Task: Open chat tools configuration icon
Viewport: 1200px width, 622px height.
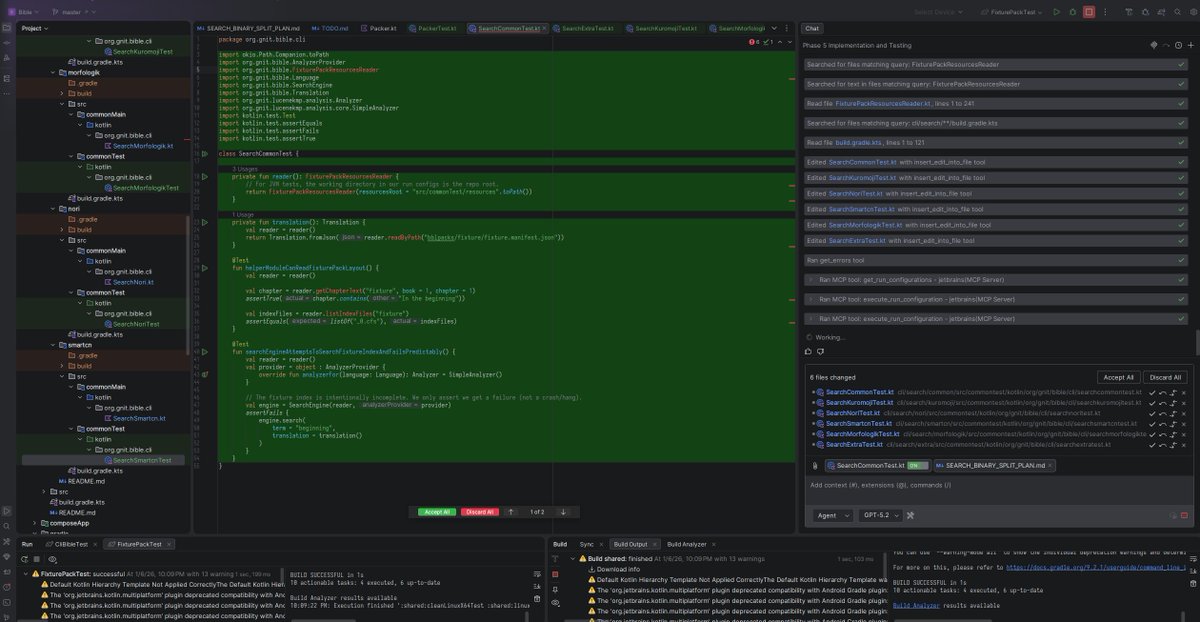Action: [x=910, y=515]
